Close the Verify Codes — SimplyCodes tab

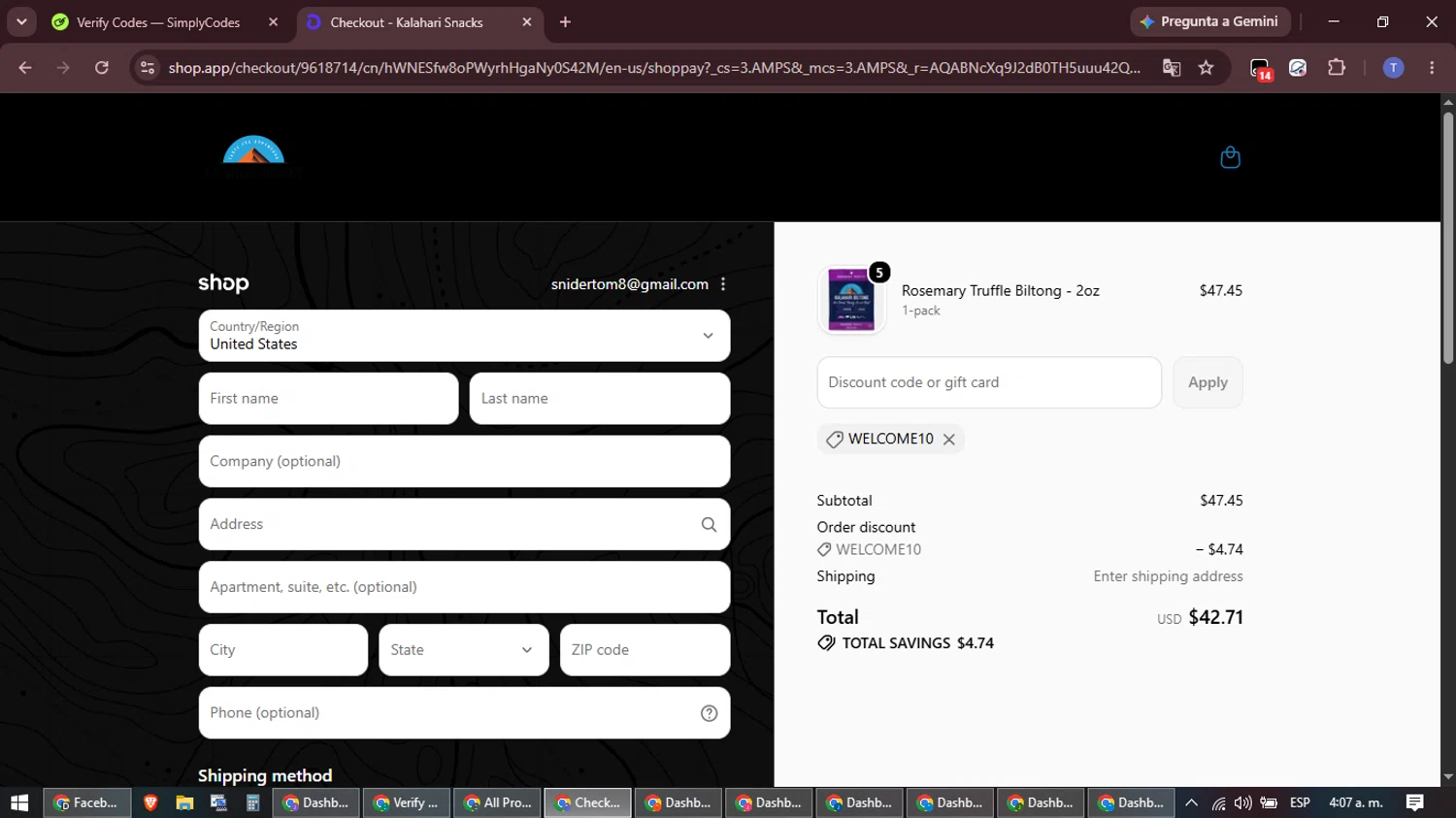pyautogui.click(x=274, y=22)
